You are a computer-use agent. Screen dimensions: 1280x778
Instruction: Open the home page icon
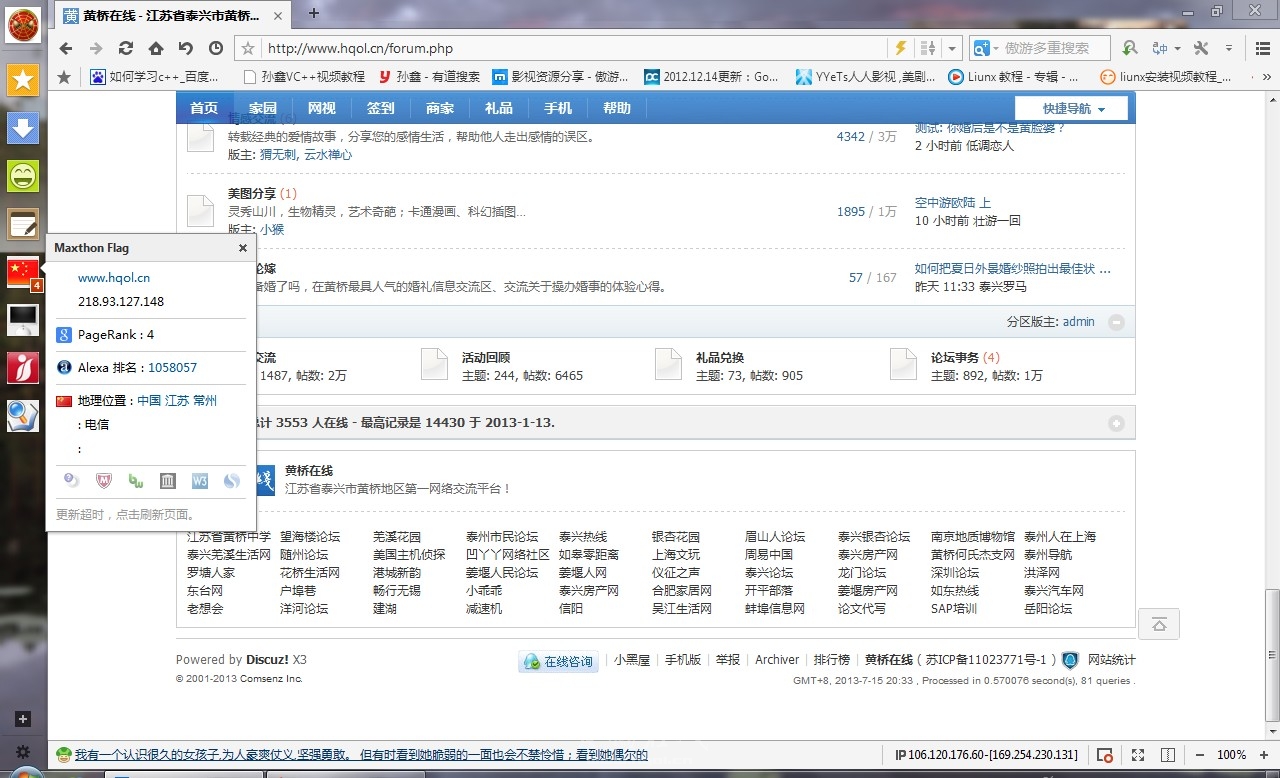(156, 48)
